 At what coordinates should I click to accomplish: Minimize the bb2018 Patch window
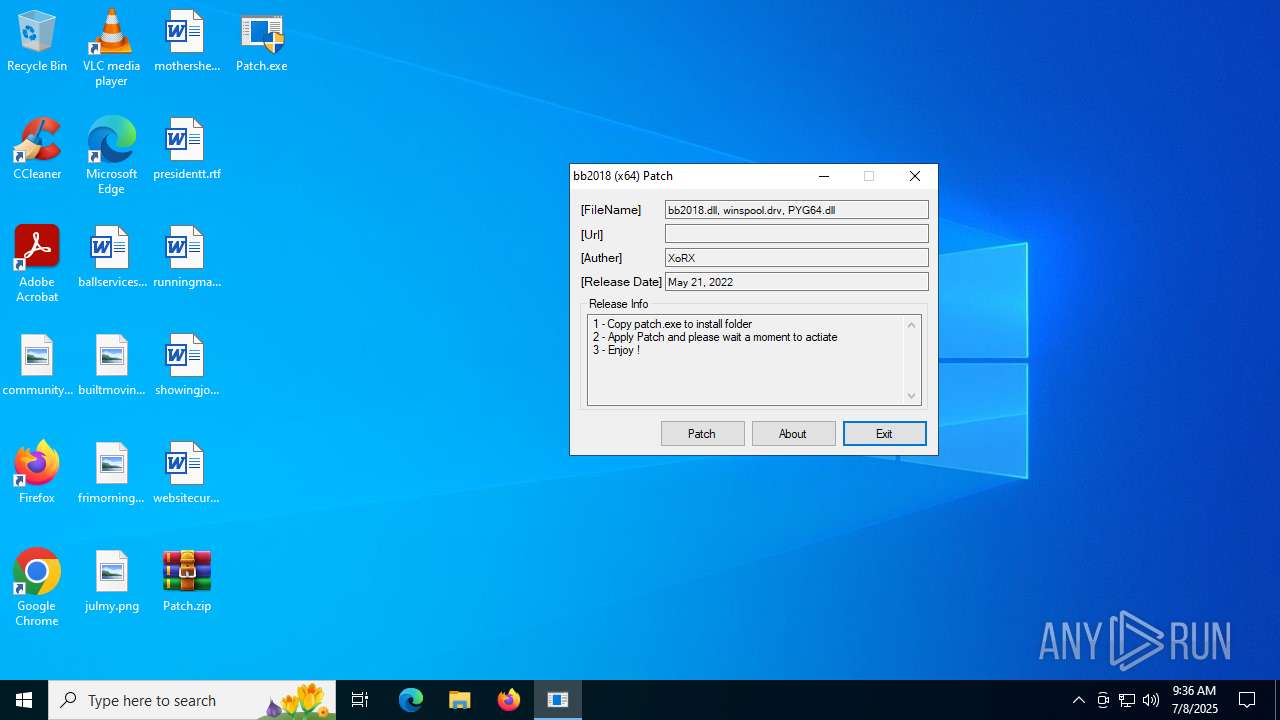[824, 176]
